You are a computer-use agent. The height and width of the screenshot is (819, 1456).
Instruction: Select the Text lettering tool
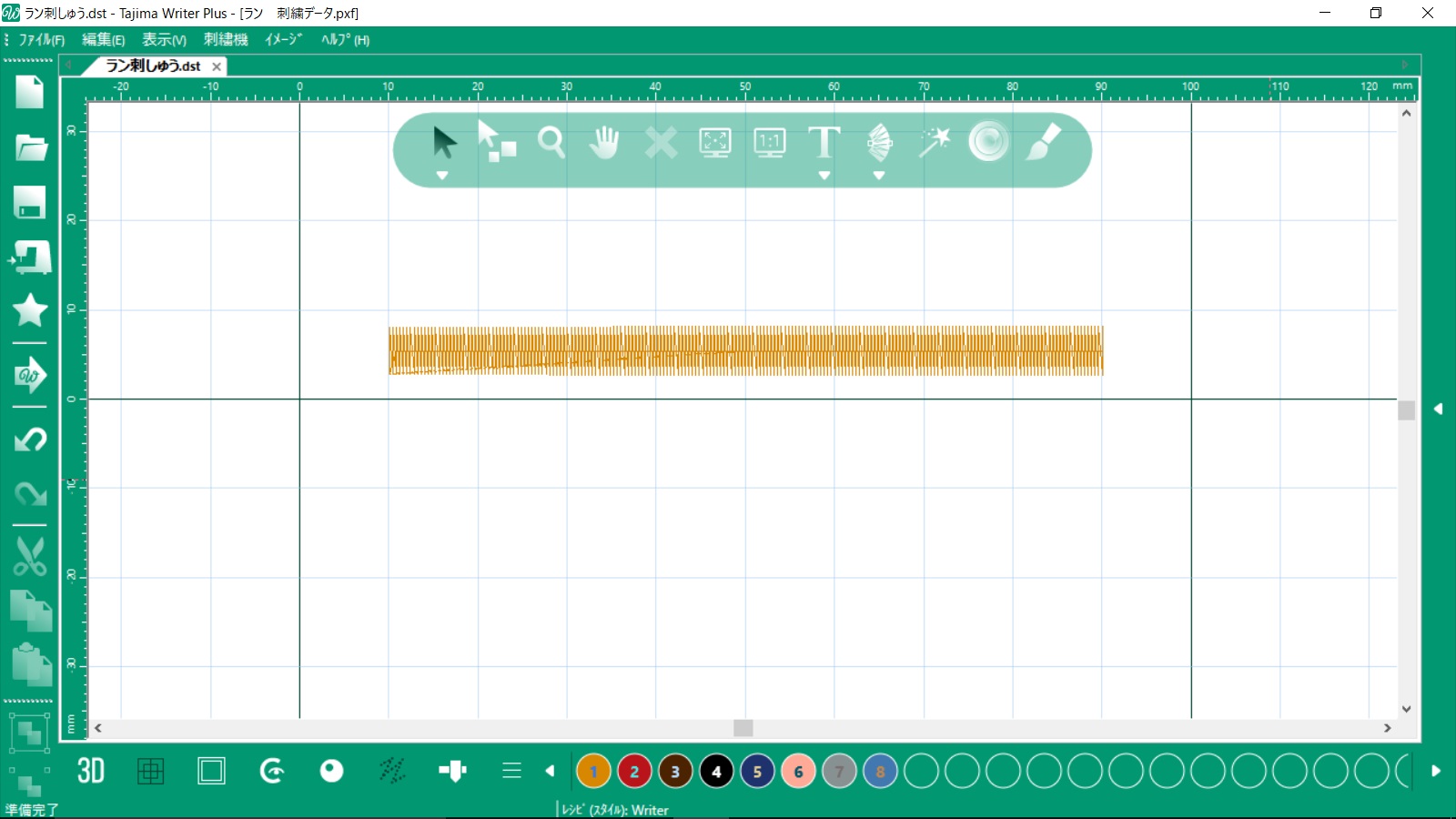(x=824, y=142)
